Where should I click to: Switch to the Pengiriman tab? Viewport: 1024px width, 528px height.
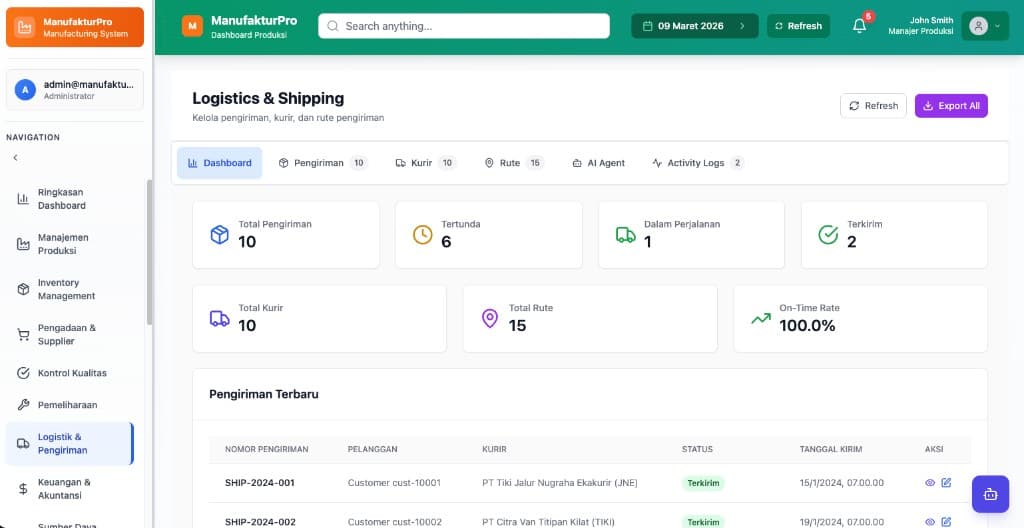[322, 163]
